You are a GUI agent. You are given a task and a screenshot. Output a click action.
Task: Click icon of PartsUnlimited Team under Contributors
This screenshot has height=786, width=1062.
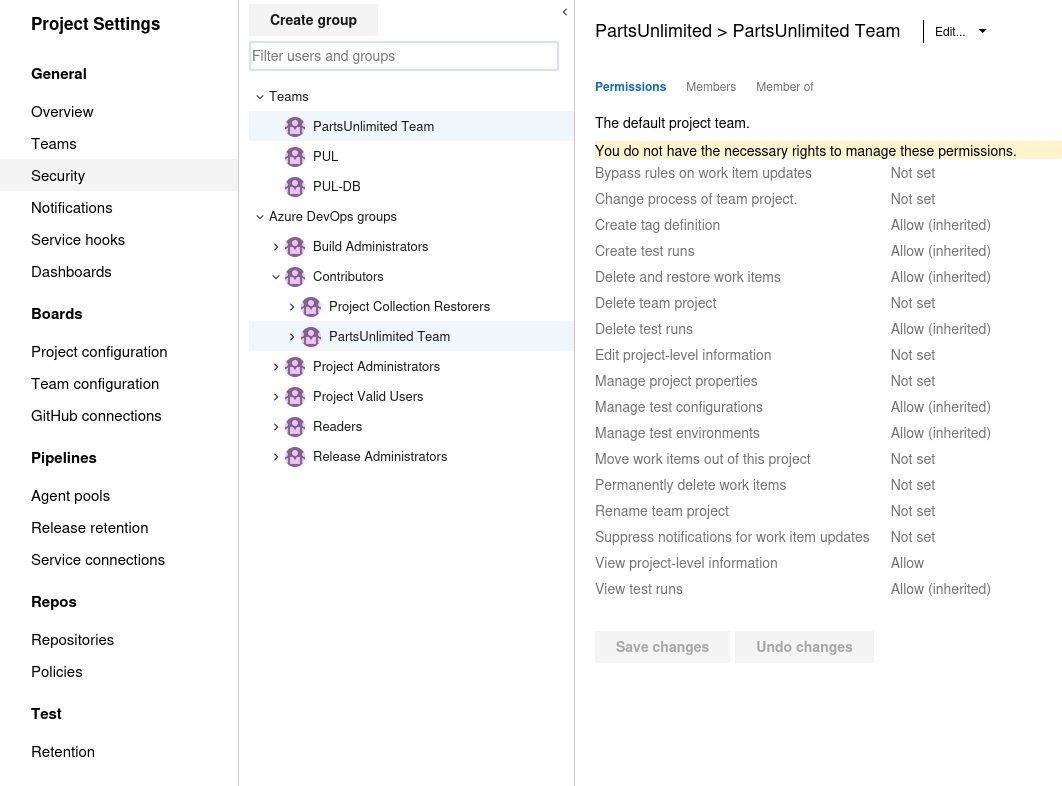coord(311,336)
